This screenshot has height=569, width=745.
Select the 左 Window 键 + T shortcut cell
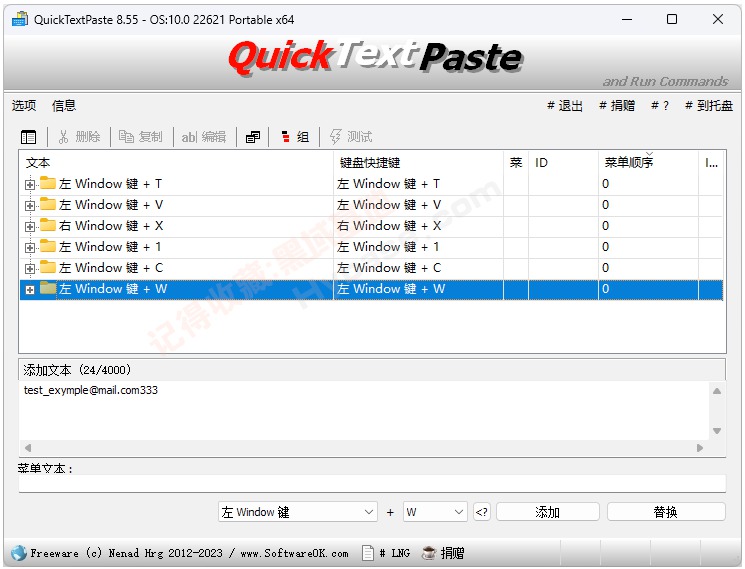418,184
